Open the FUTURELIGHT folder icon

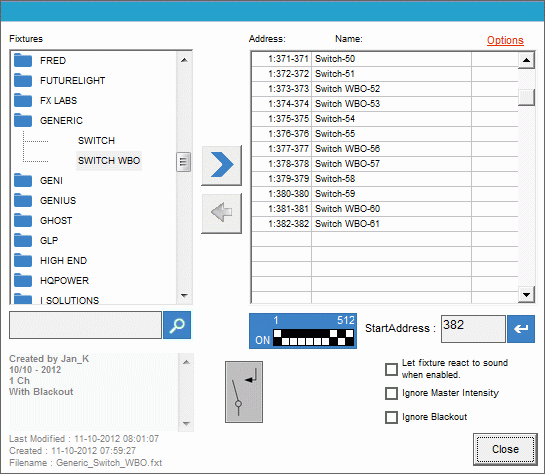tap(23, 81)
